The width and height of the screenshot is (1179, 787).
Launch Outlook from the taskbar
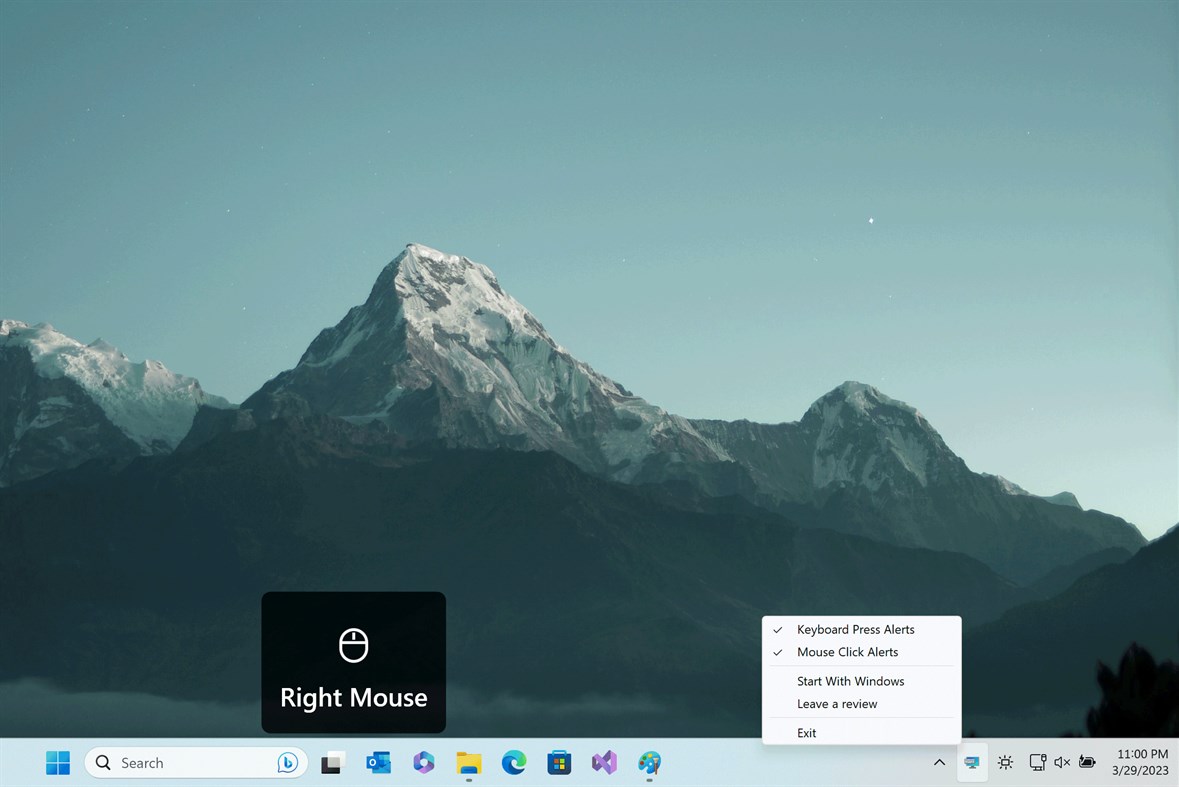pyautogui.click(x=378, y=762)
